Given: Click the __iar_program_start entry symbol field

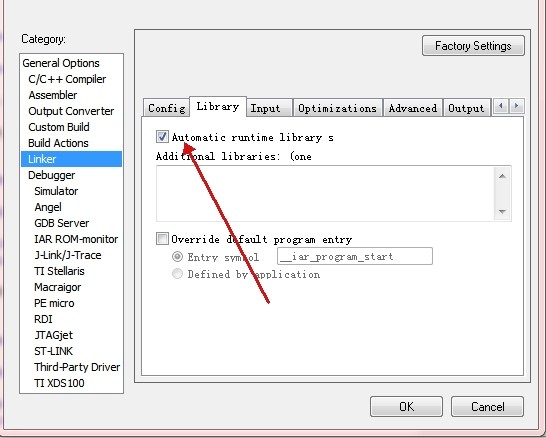Looking at the screenshot, I should coord(355,256).
